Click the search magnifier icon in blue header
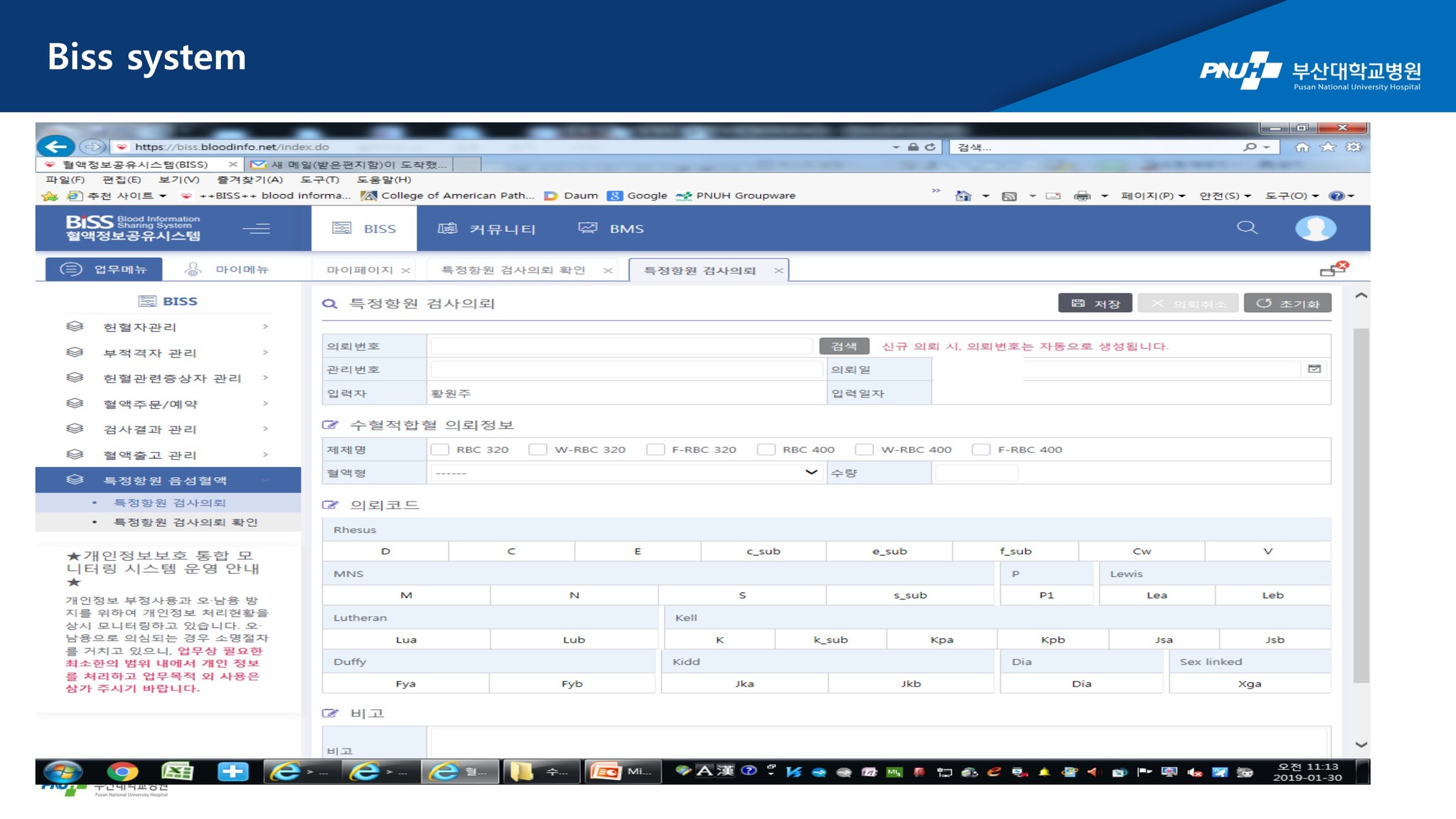1456x819 pixels. coord(1247,227)
